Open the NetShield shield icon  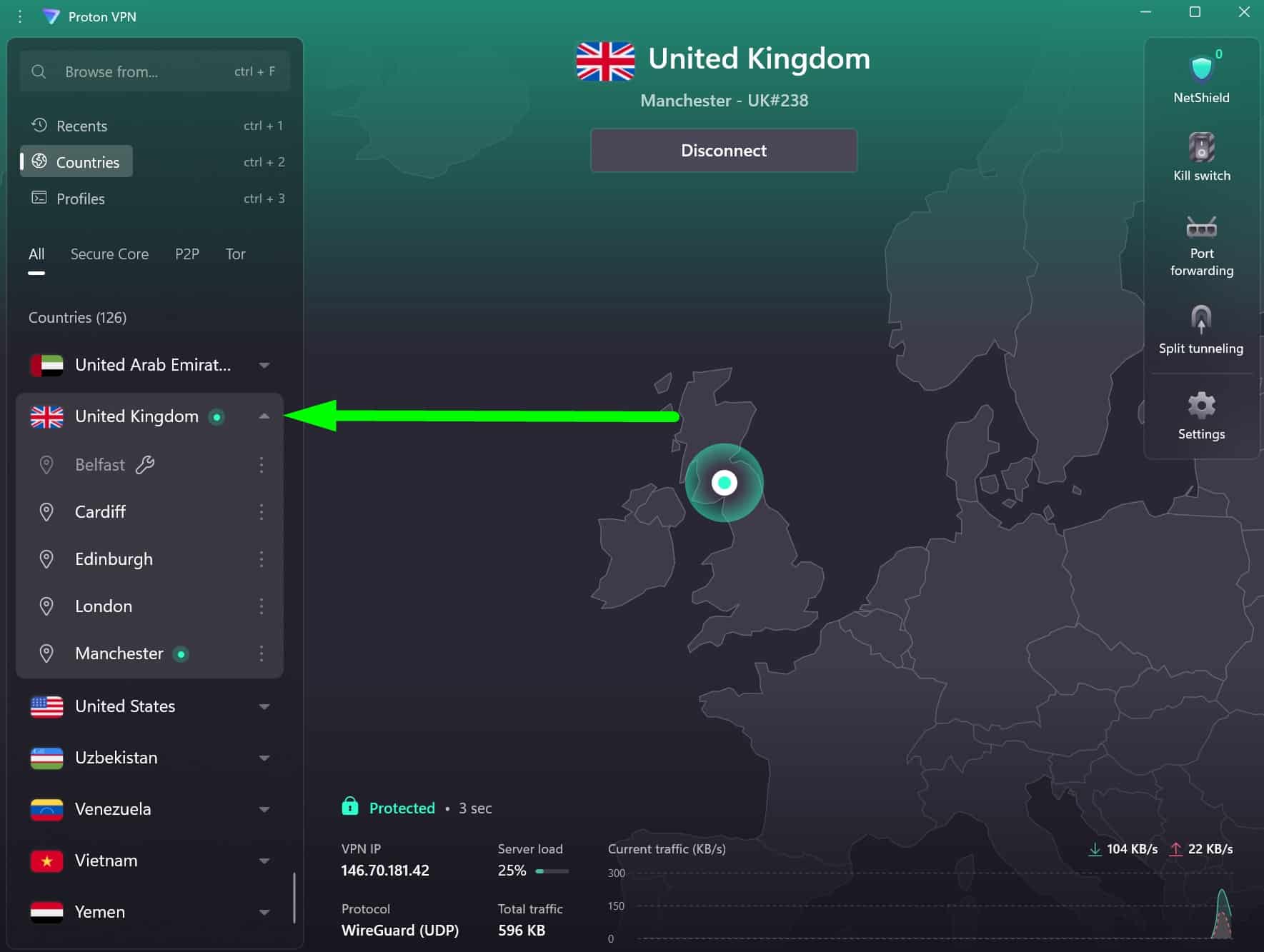[1201, 69]
